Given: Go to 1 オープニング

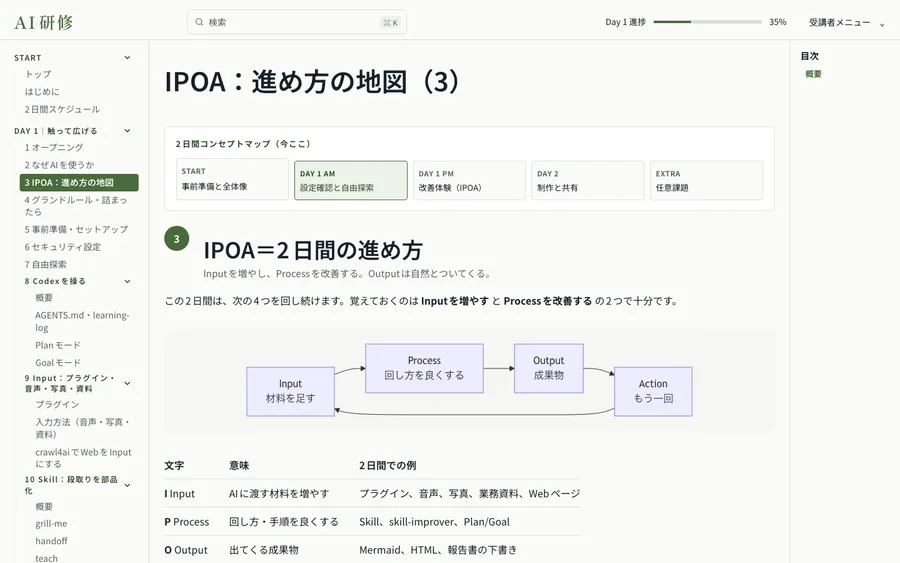Looking at the screenshot, I should 54,147.
